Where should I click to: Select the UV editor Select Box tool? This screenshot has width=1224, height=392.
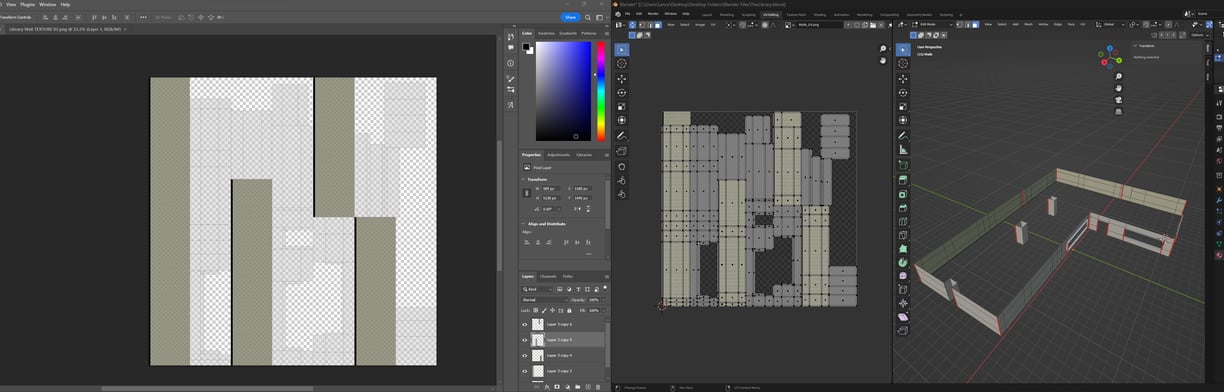[x=621, y=49]
